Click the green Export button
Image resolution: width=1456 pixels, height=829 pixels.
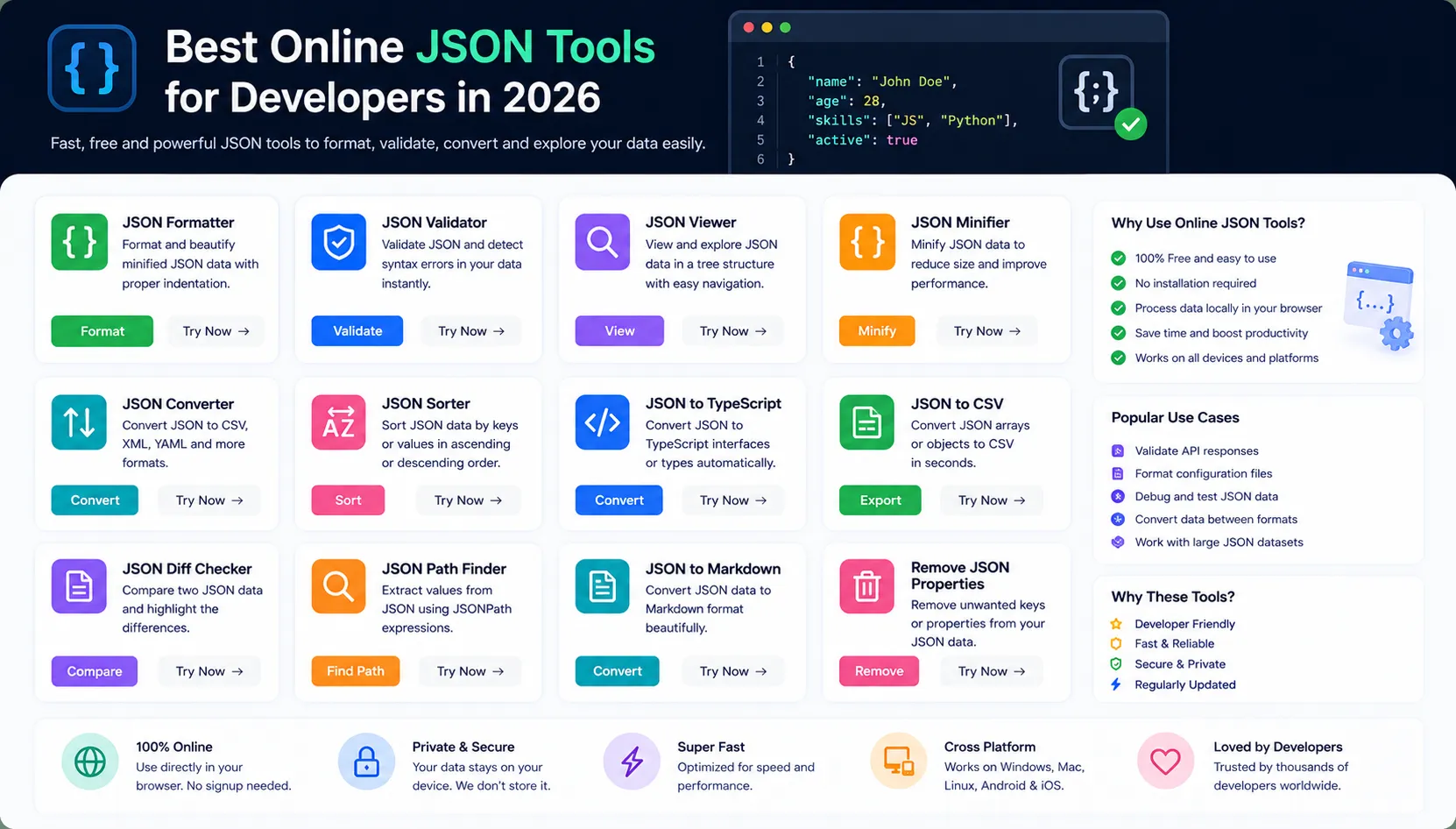(880, 500)
